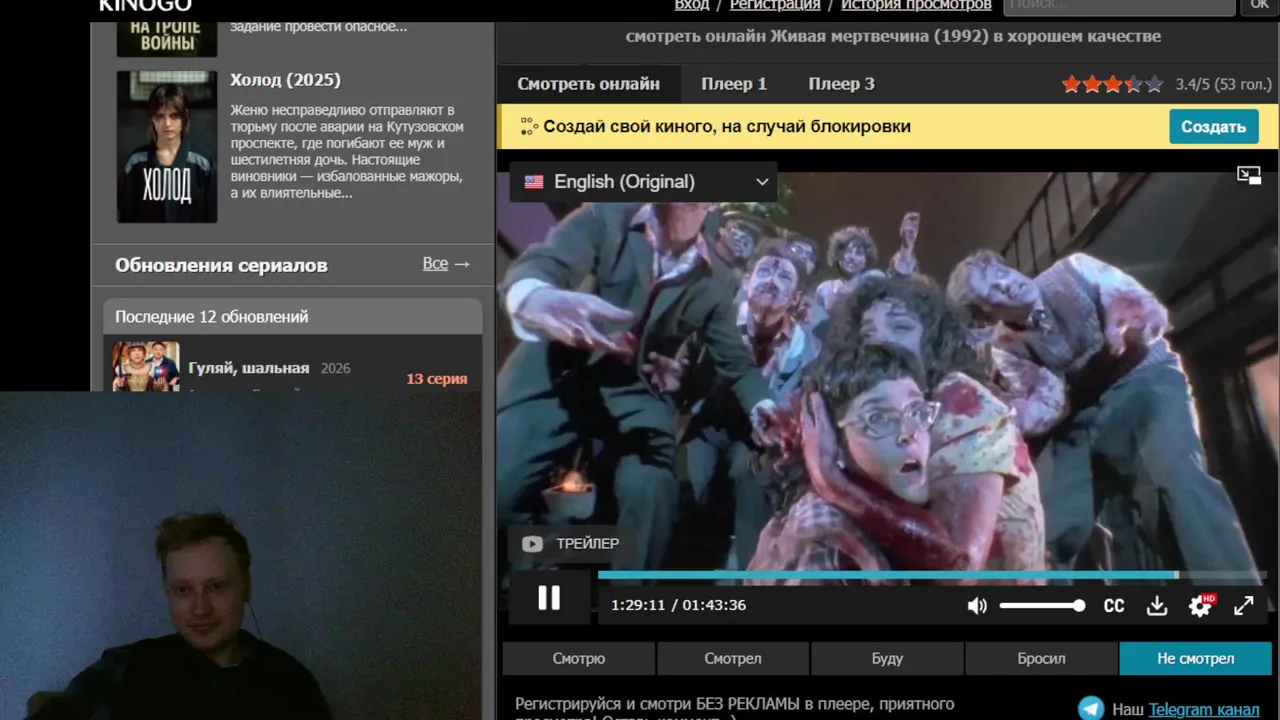Screen dimensions: 1280x720
Task: Click the ТРЕЙЛЕР button
Action: (570, 544)
